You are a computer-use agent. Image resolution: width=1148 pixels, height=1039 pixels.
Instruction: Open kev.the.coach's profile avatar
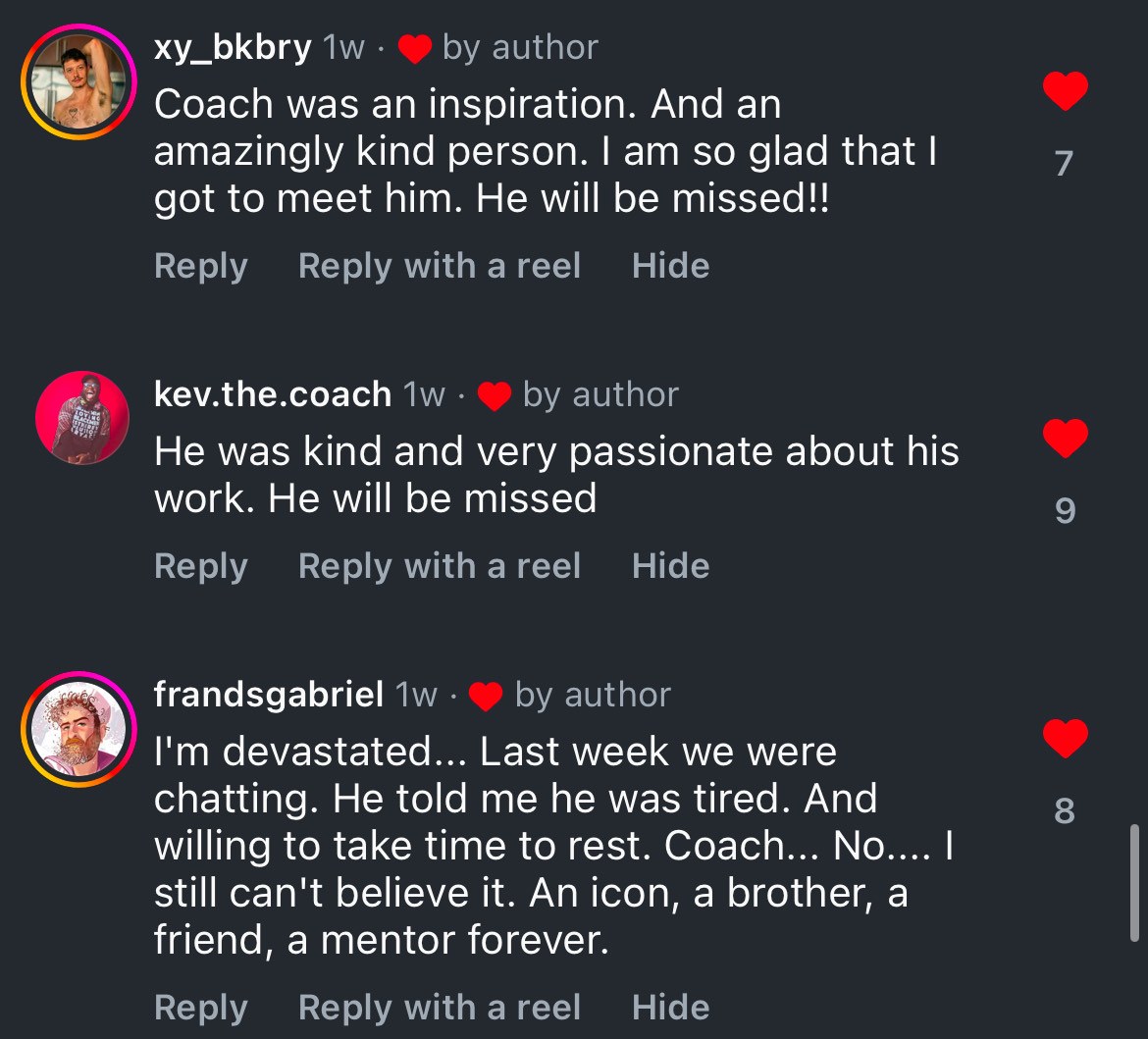click(x=82, y=418)
